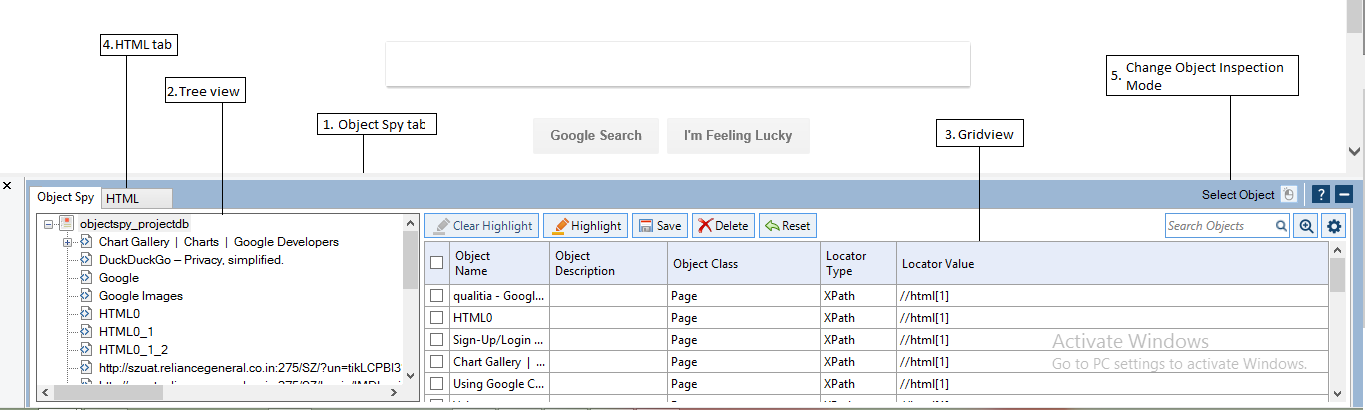
Task: Click the zoom magnifier icon next to the search box
Action: (x=1306, y=226)
